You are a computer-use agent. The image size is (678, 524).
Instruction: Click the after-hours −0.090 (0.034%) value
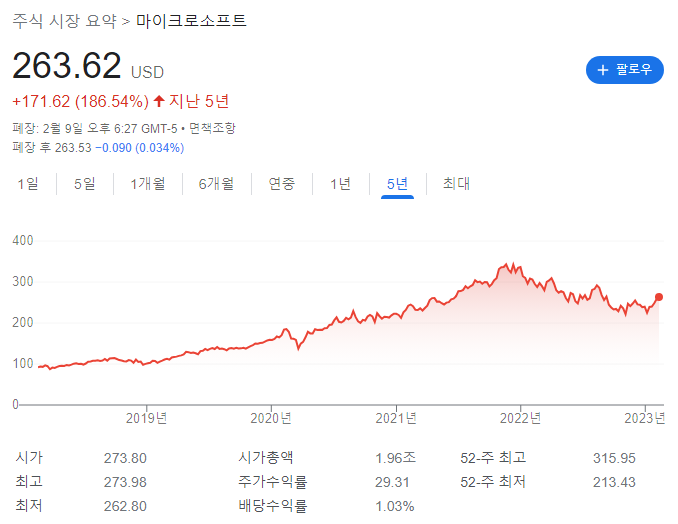tap(140, 148)
